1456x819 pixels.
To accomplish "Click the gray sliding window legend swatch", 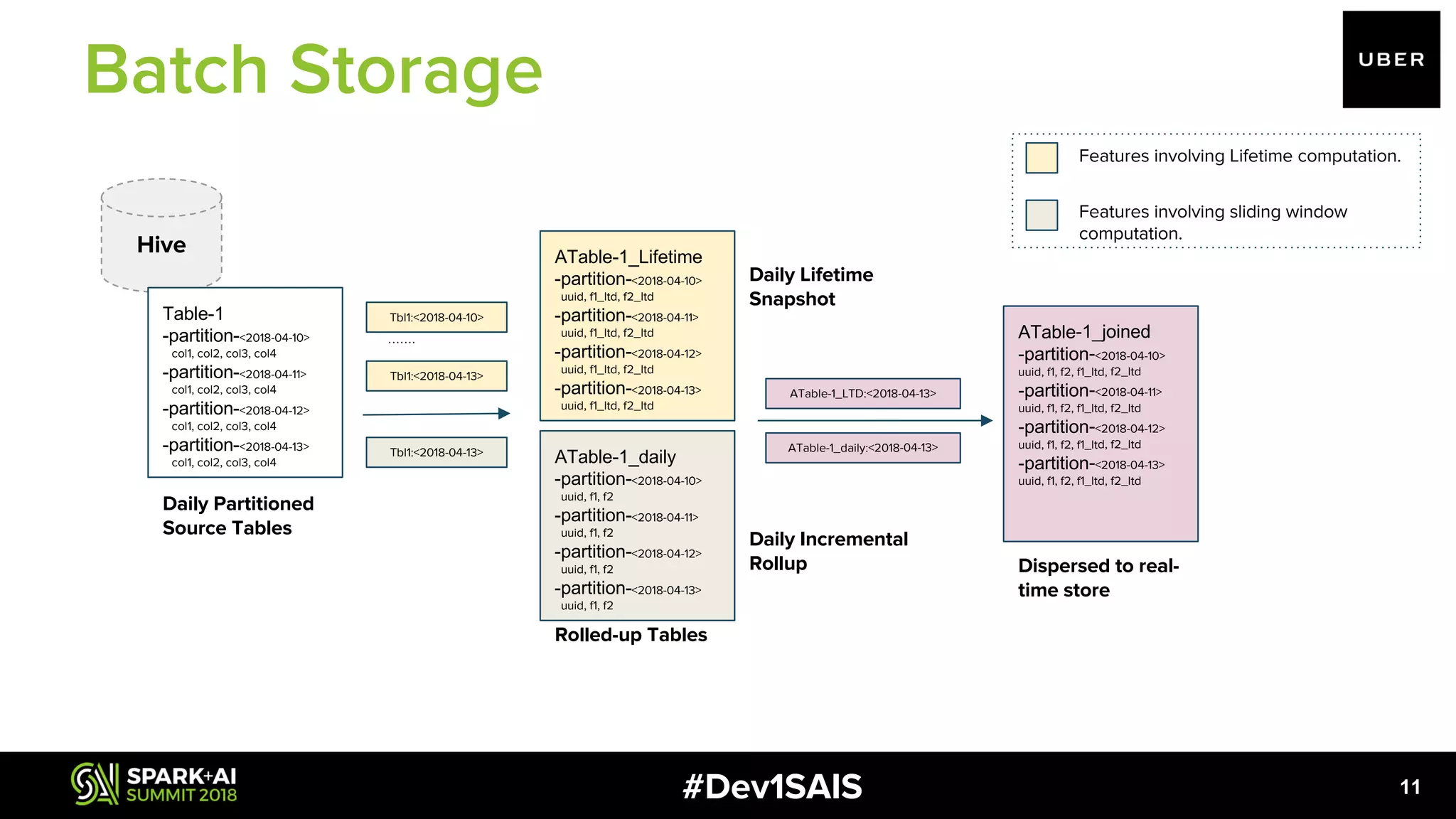I will click(1042, 215).
